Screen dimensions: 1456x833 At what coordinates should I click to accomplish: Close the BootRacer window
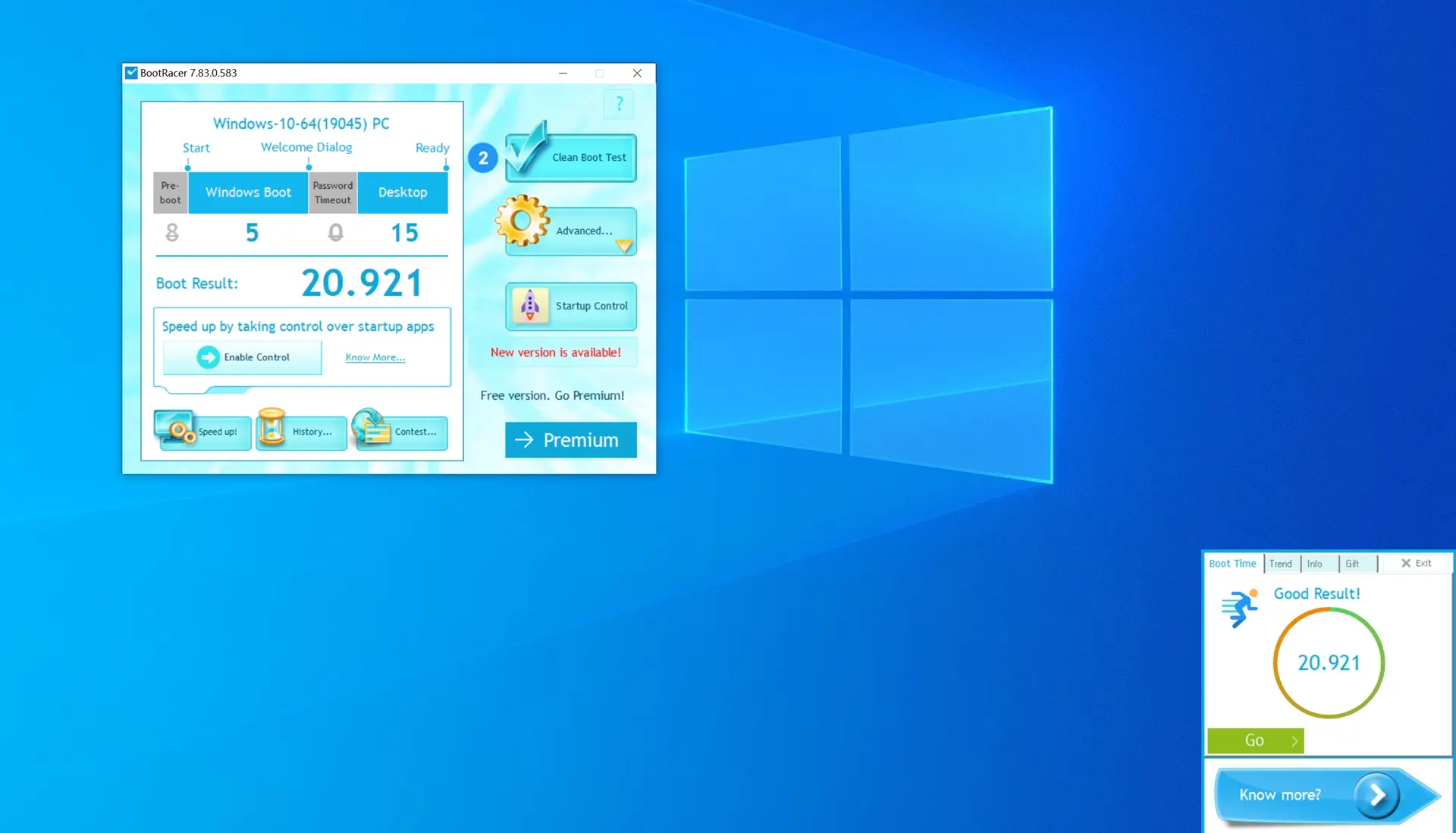[x=637, y=73]
